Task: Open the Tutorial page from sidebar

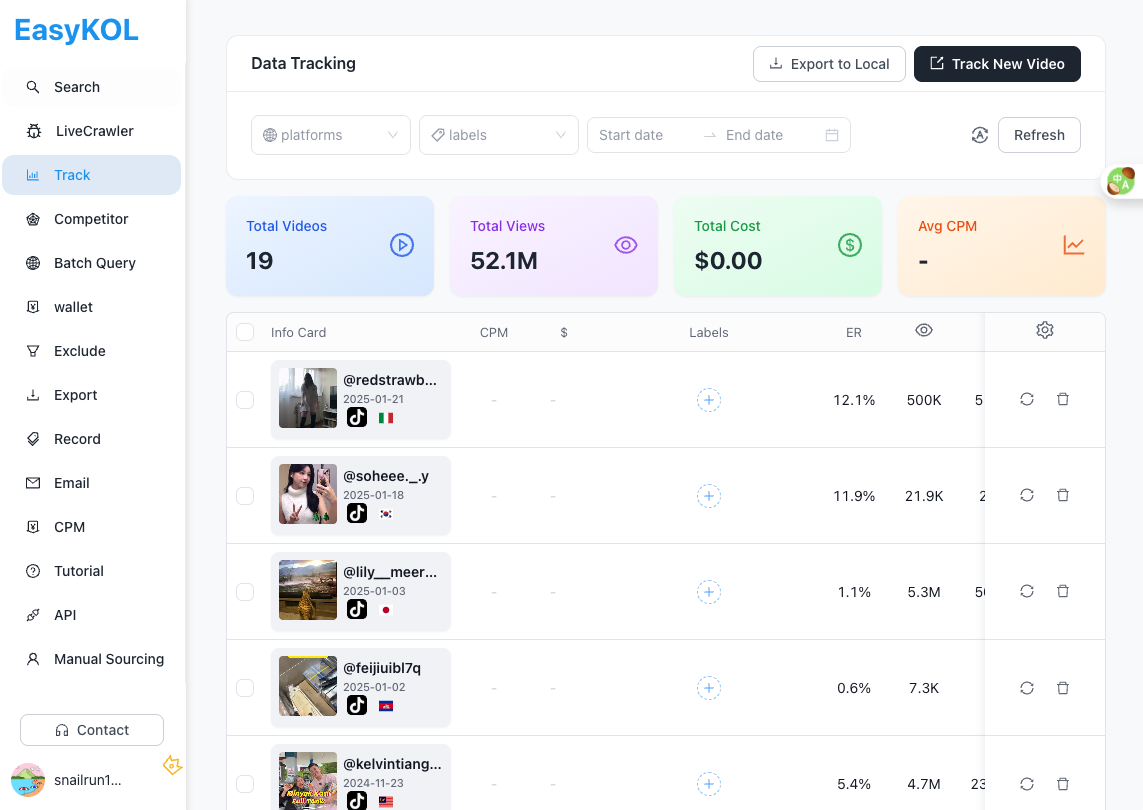Action: click(x=78, y=571)
